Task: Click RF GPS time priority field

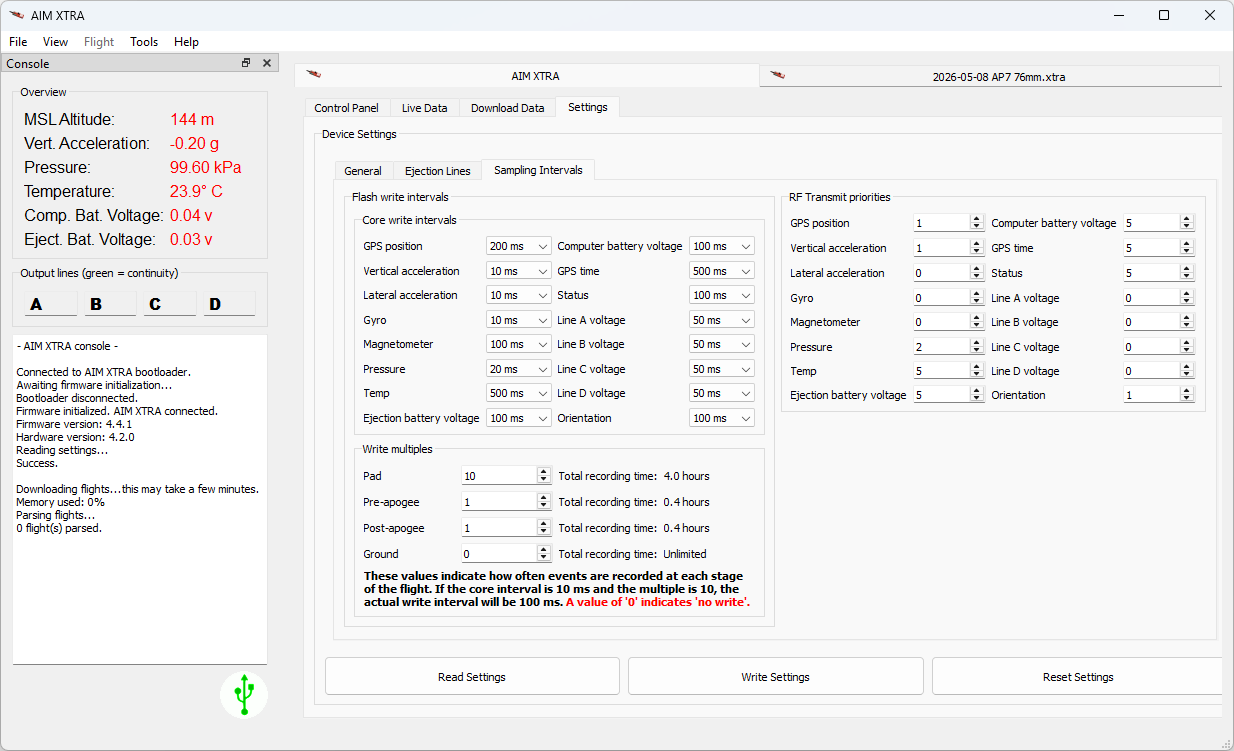Action: [1158, 248]
